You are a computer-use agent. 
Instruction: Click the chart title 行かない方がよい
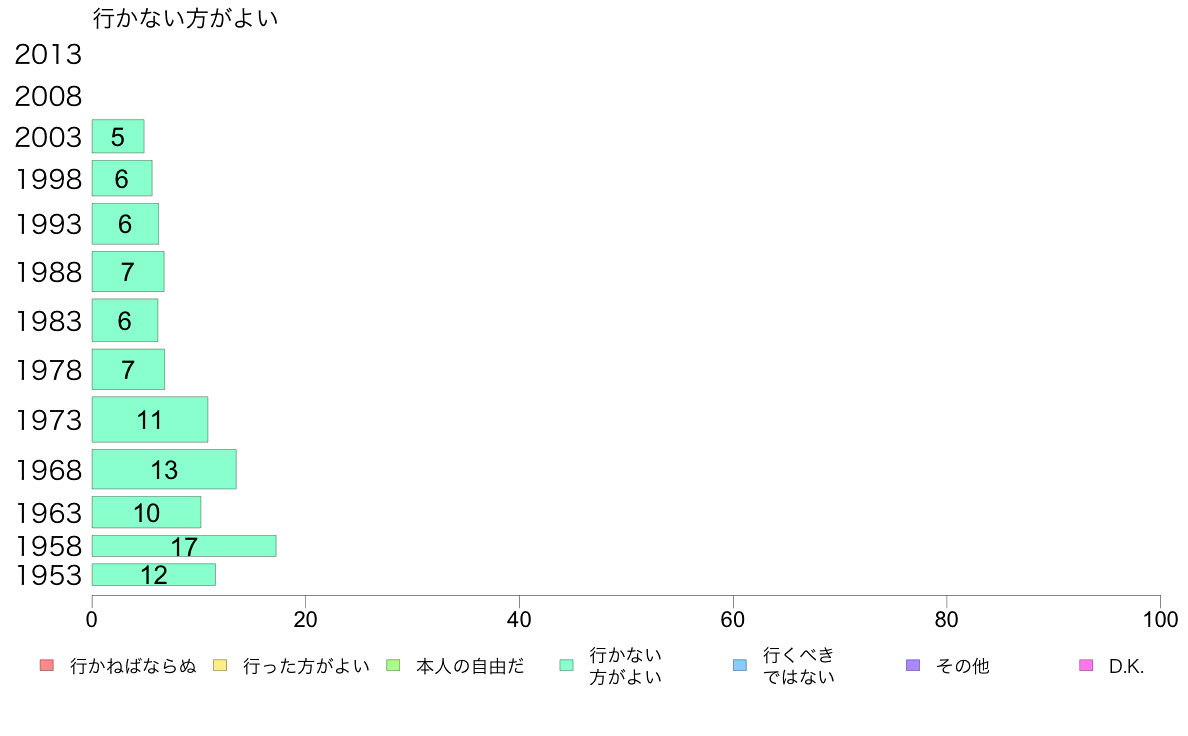click(186, 18)
